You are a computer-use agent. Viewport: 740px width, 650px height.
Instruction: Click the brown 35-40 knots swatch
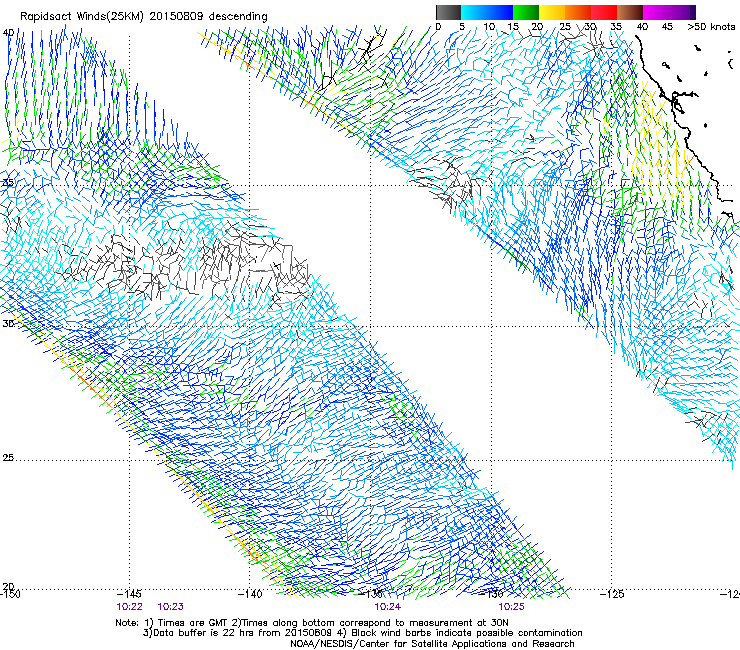click(630, 12)
